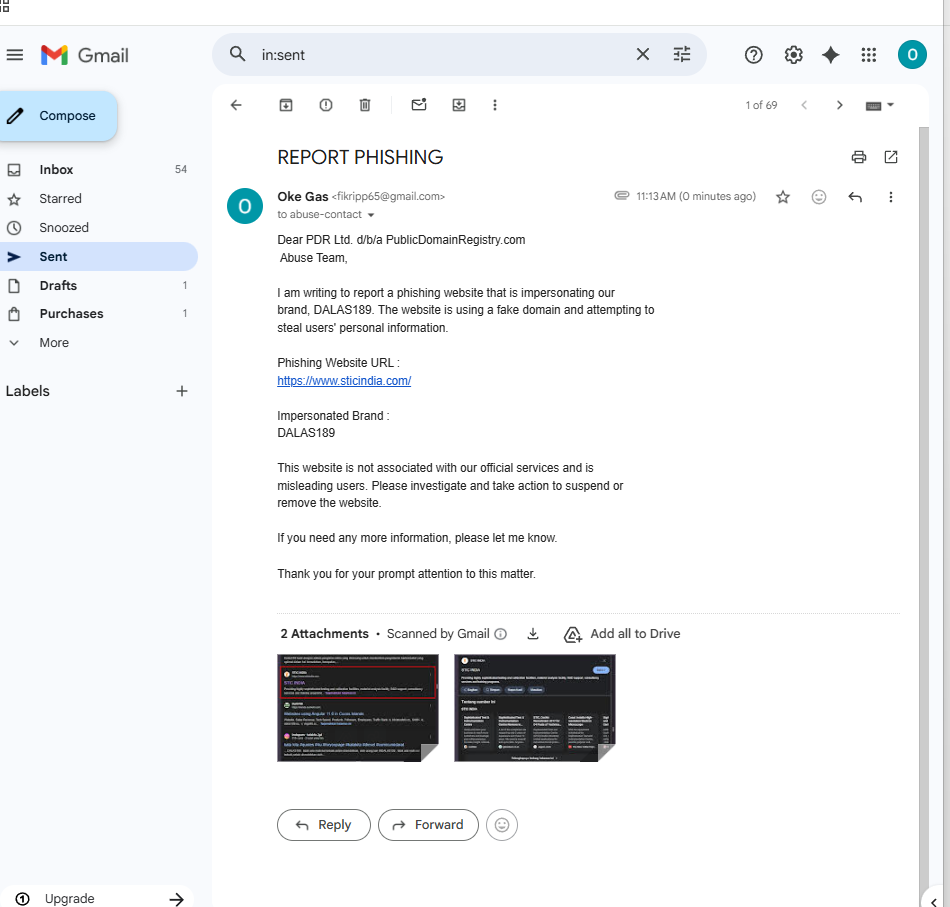Open the Google account avatar
The height and width of the screenshot is (907, 950).
click(912, 55)
